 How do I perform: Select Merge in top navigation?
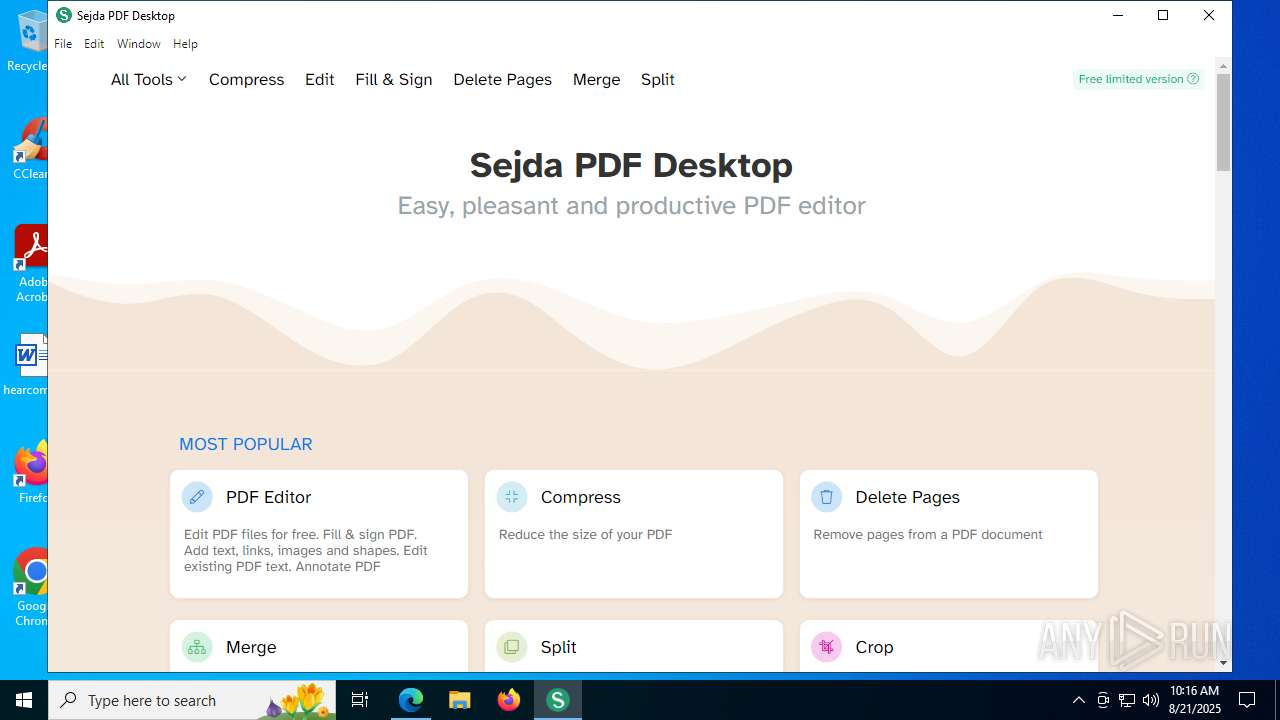point(596,80)
